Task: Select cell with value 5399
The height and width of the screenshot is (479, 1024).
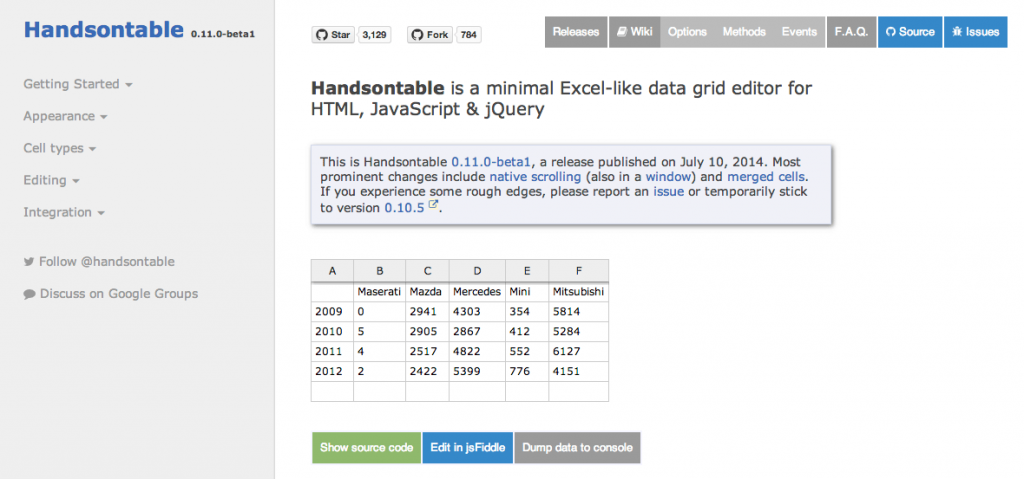Action: (x=477, y=372)
